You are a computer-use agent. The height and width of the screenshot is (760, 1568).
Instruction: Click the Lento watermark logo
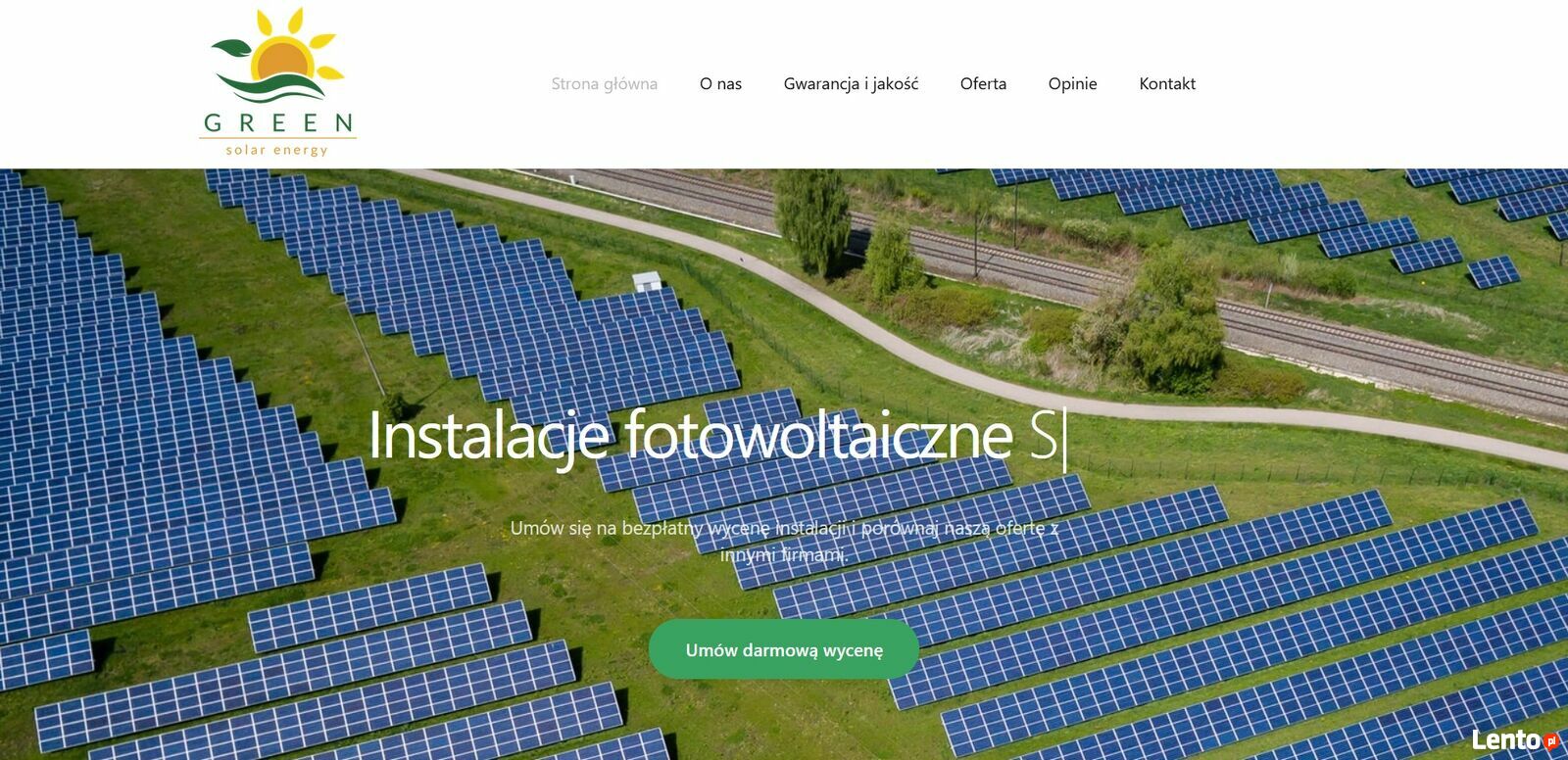coord(1514,740)
